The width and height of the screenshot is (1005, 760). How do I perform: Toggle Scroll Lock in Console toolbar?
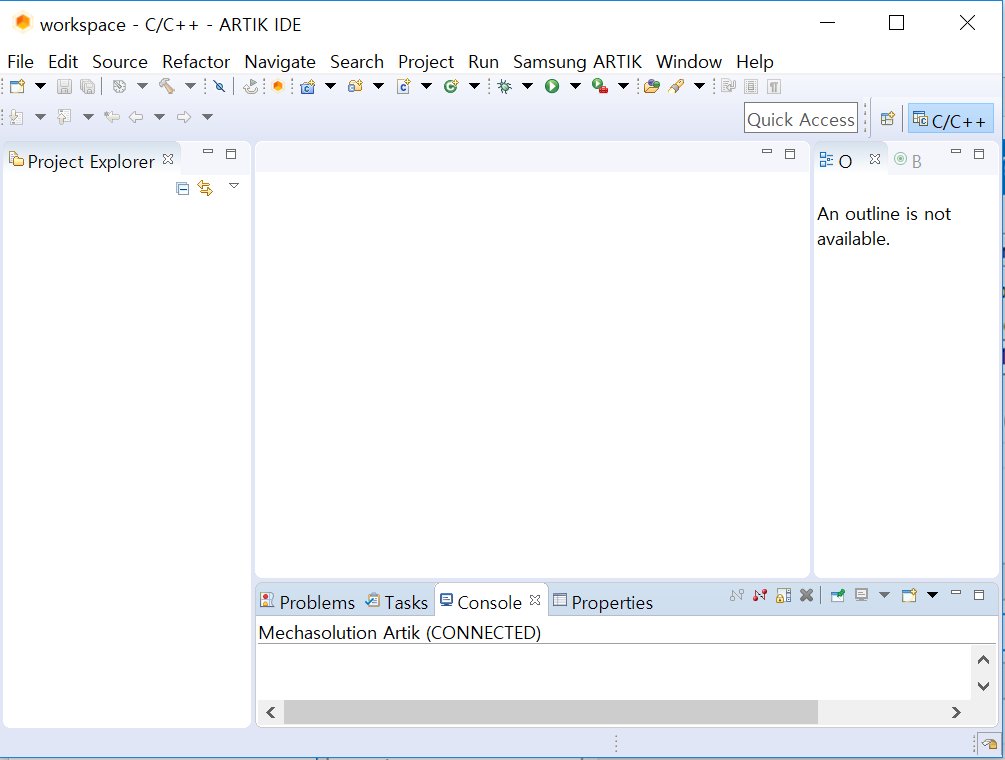pyautogui.click(x=783, y=595)
